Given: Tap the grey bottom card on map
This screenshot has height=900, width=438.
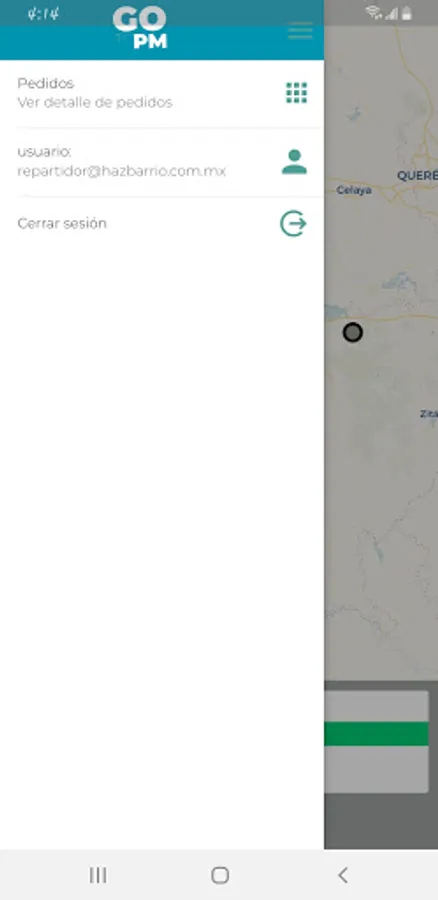Looking at the screenshot, I should [376, 742].
